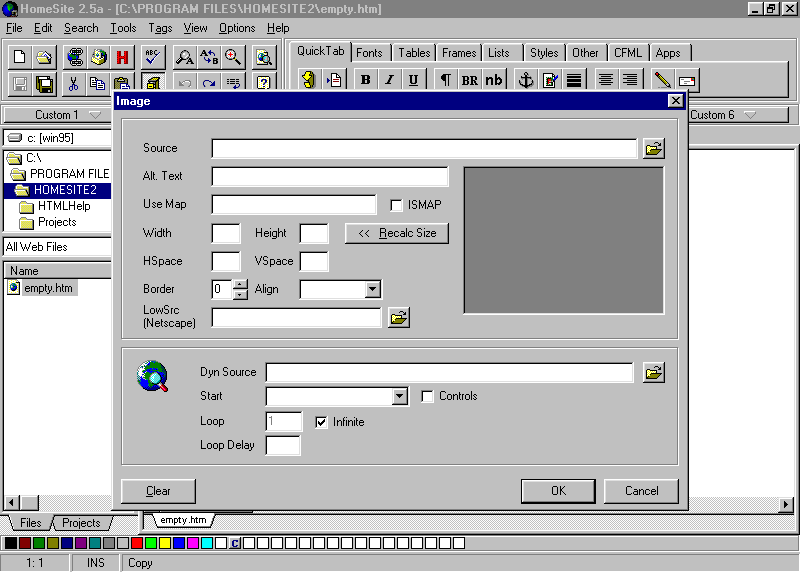Open the Align dropdown list

tap(372, 290)
